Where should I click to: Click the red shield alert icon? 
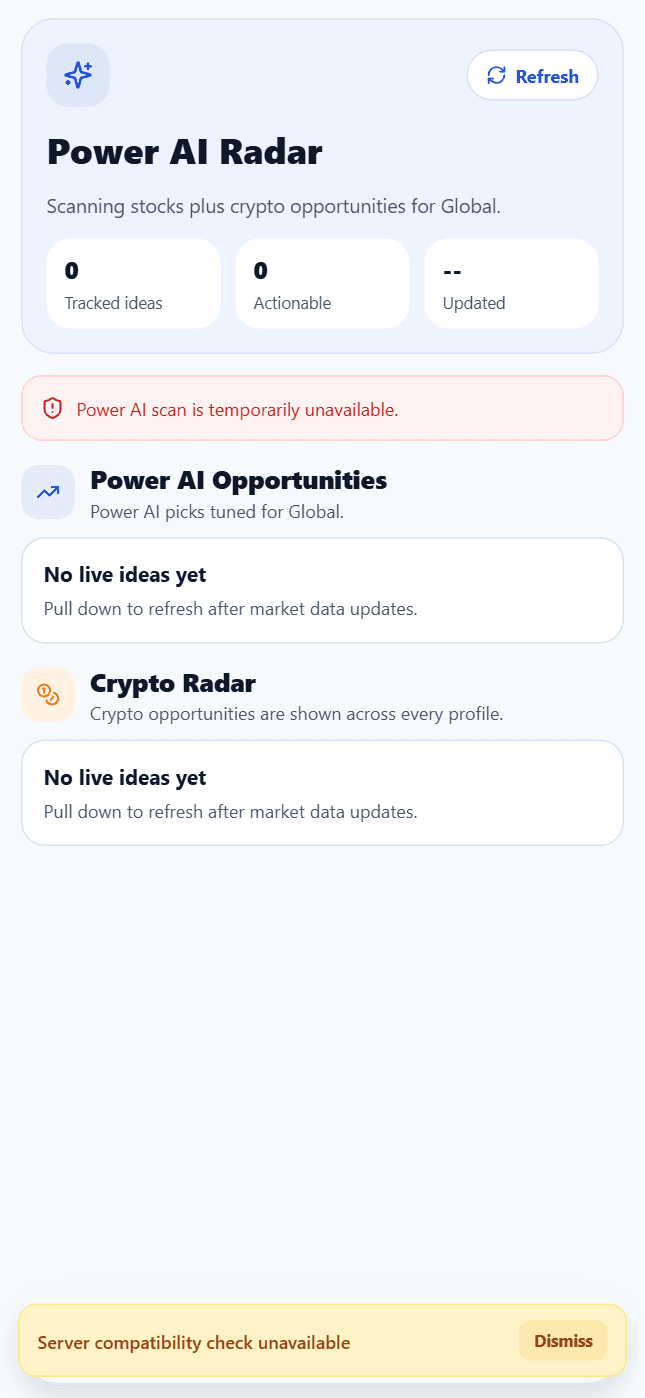pos(53,408)
